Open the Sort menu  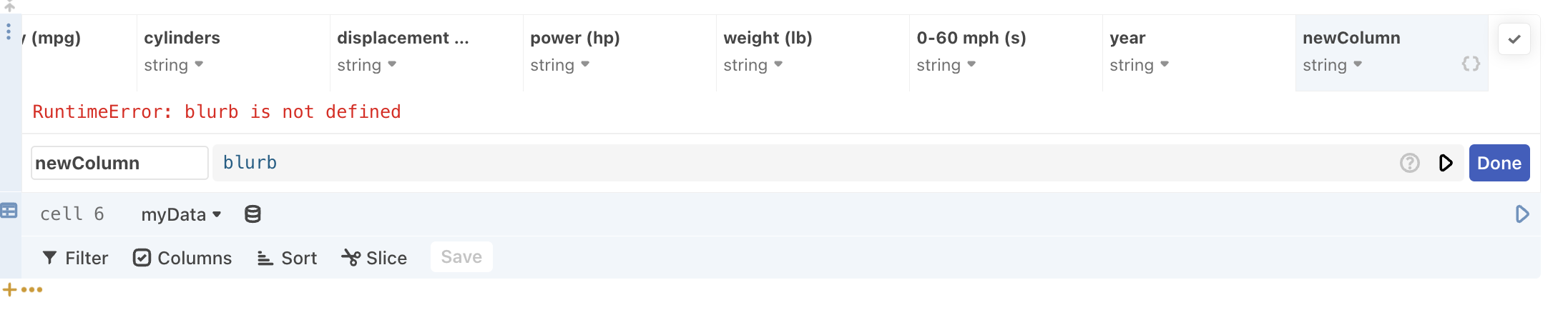[287, 258]
